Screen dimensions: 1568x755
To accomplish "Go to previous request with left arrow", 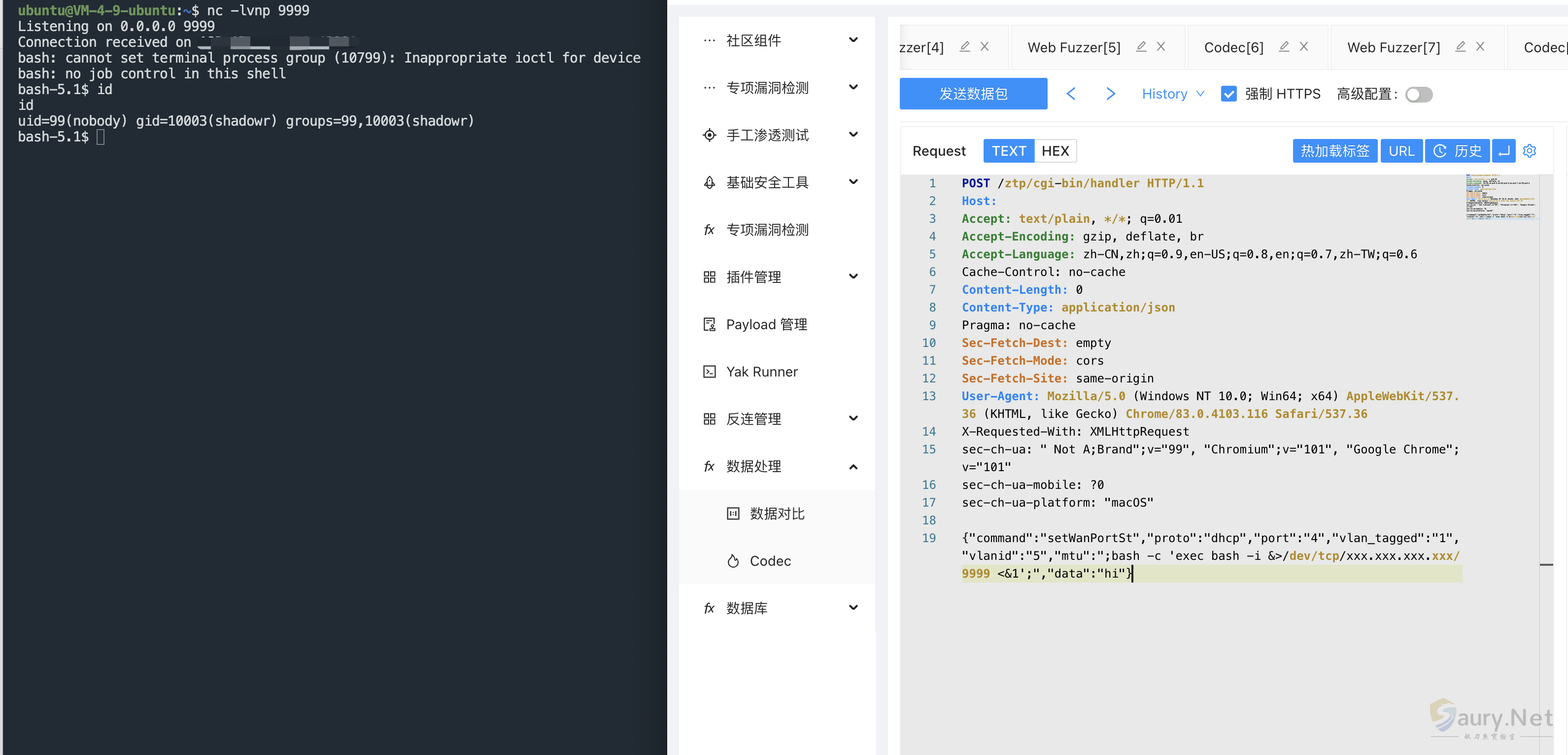I will 1071,94.
